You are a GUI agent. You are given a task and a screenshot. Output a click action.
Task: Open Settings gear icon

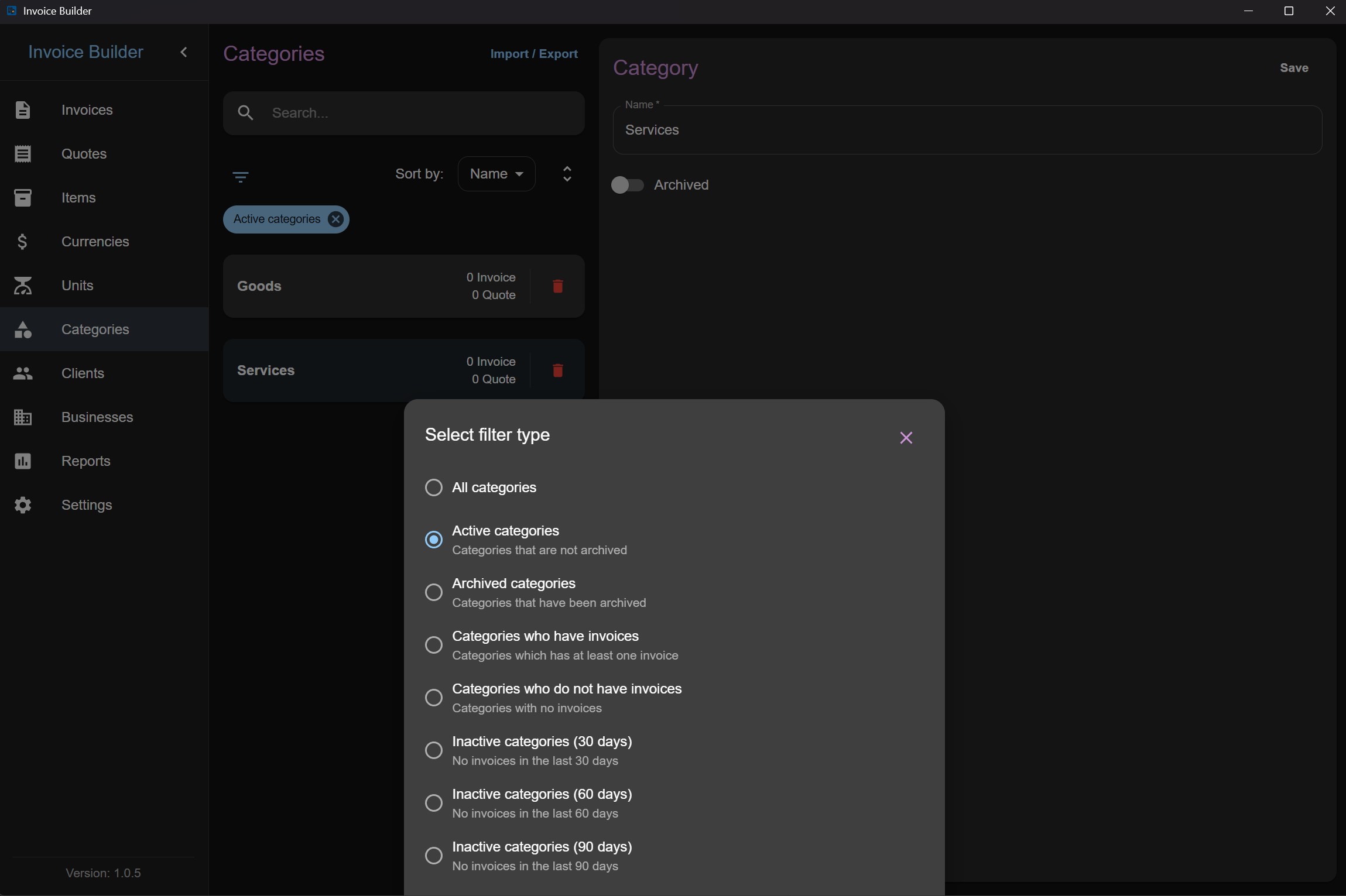[x=23, y=505]
